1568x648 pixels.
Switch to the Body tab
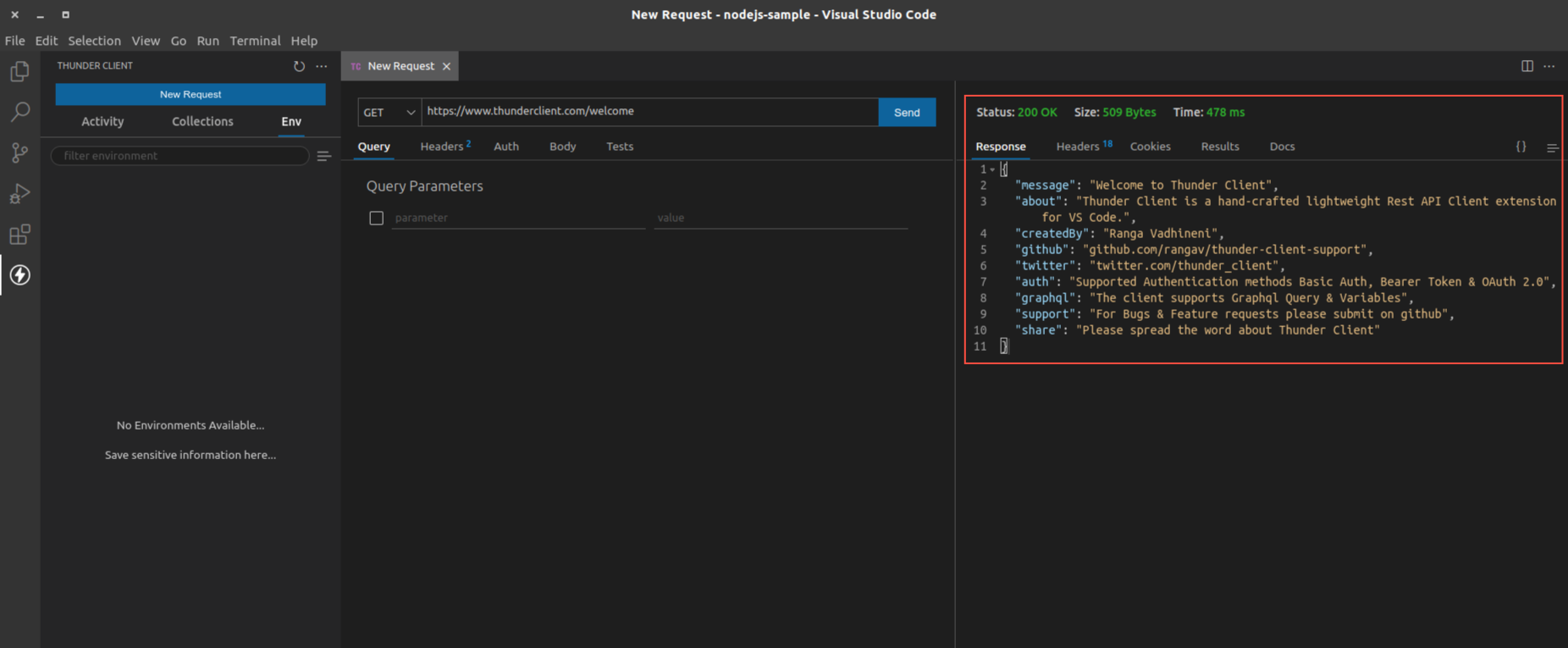[562, 147]
